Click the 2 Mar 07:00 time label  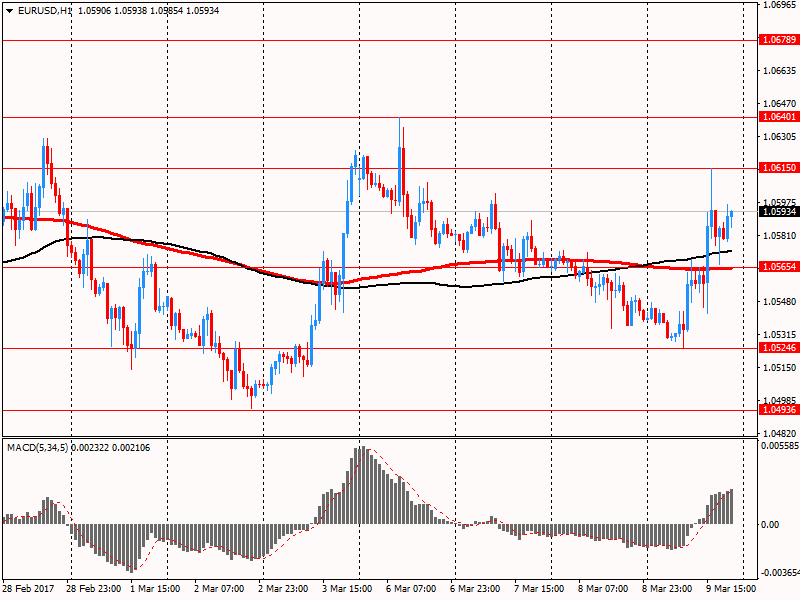(x=219, y=588)
